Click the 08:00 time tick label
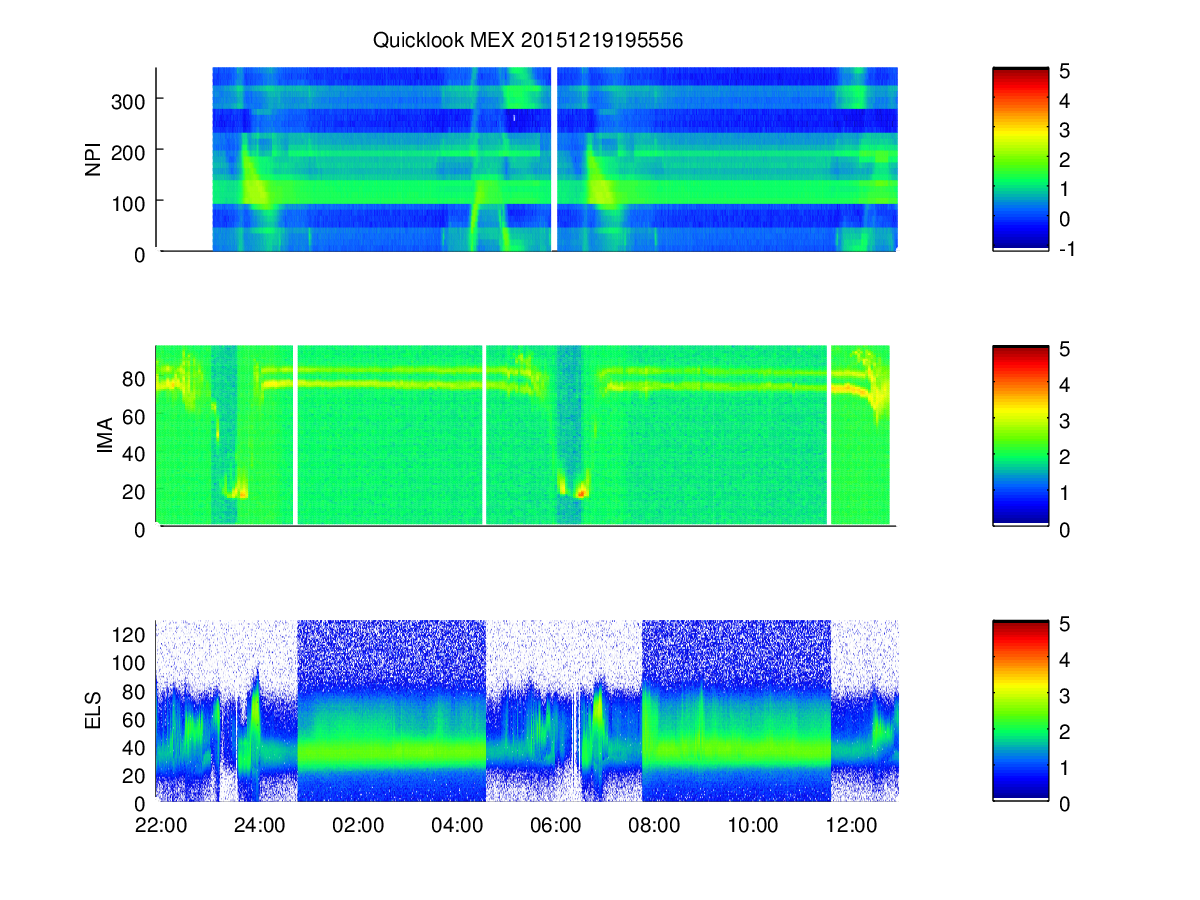This screenshot has width=1200, height=900. pyautogui.click(x=654, y=827)
